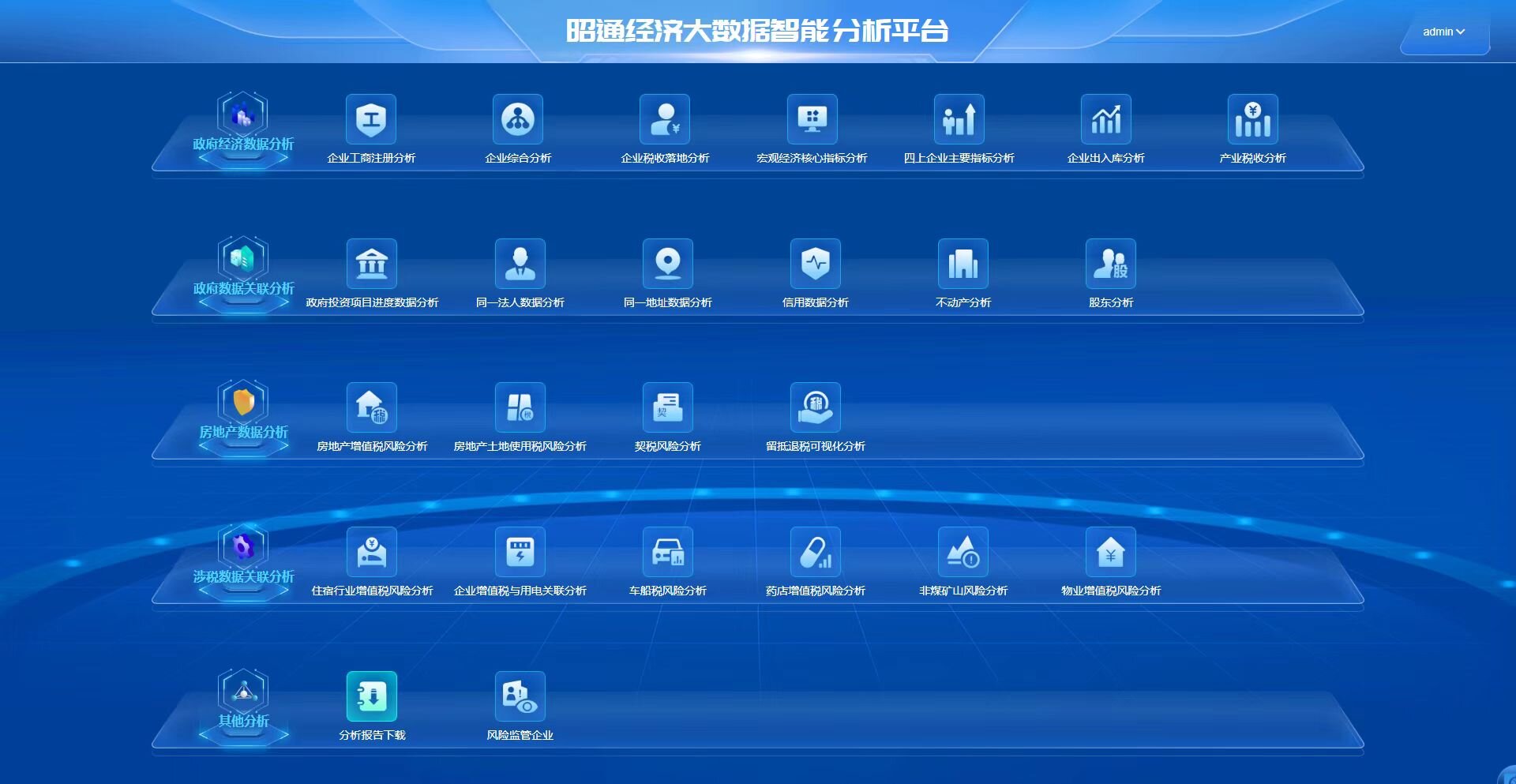Open the 契税风险分析 contract icon

[668, 407]
